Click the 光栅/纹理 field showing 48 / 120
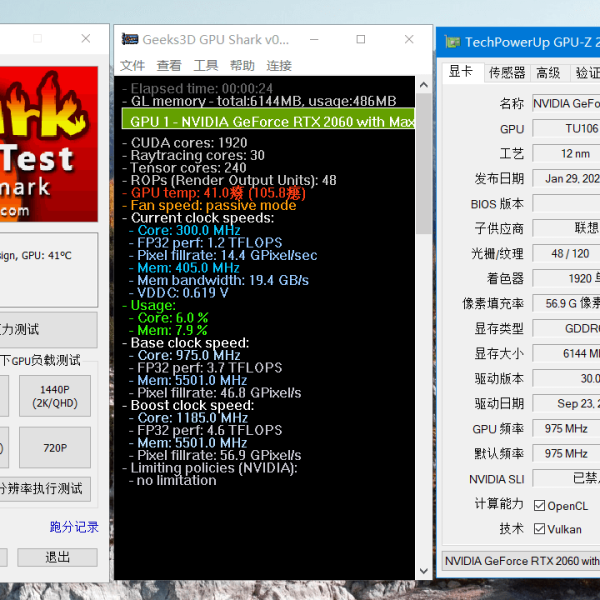The width and height of the screenshot is (600, 600). 566,254
